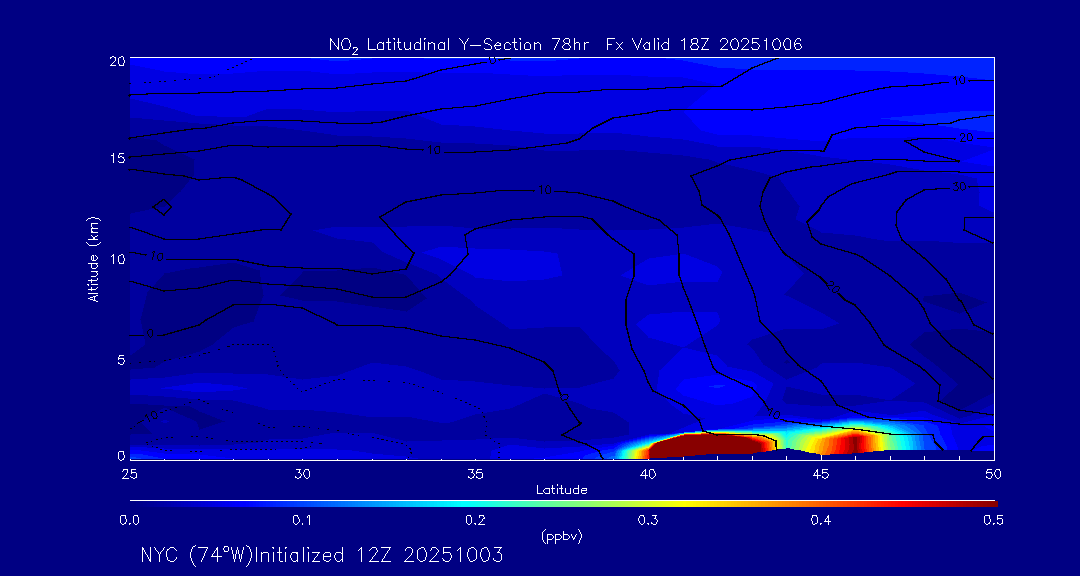Click the dark red end of the colorbar
1080x576 pixels.
click(985, 502)
